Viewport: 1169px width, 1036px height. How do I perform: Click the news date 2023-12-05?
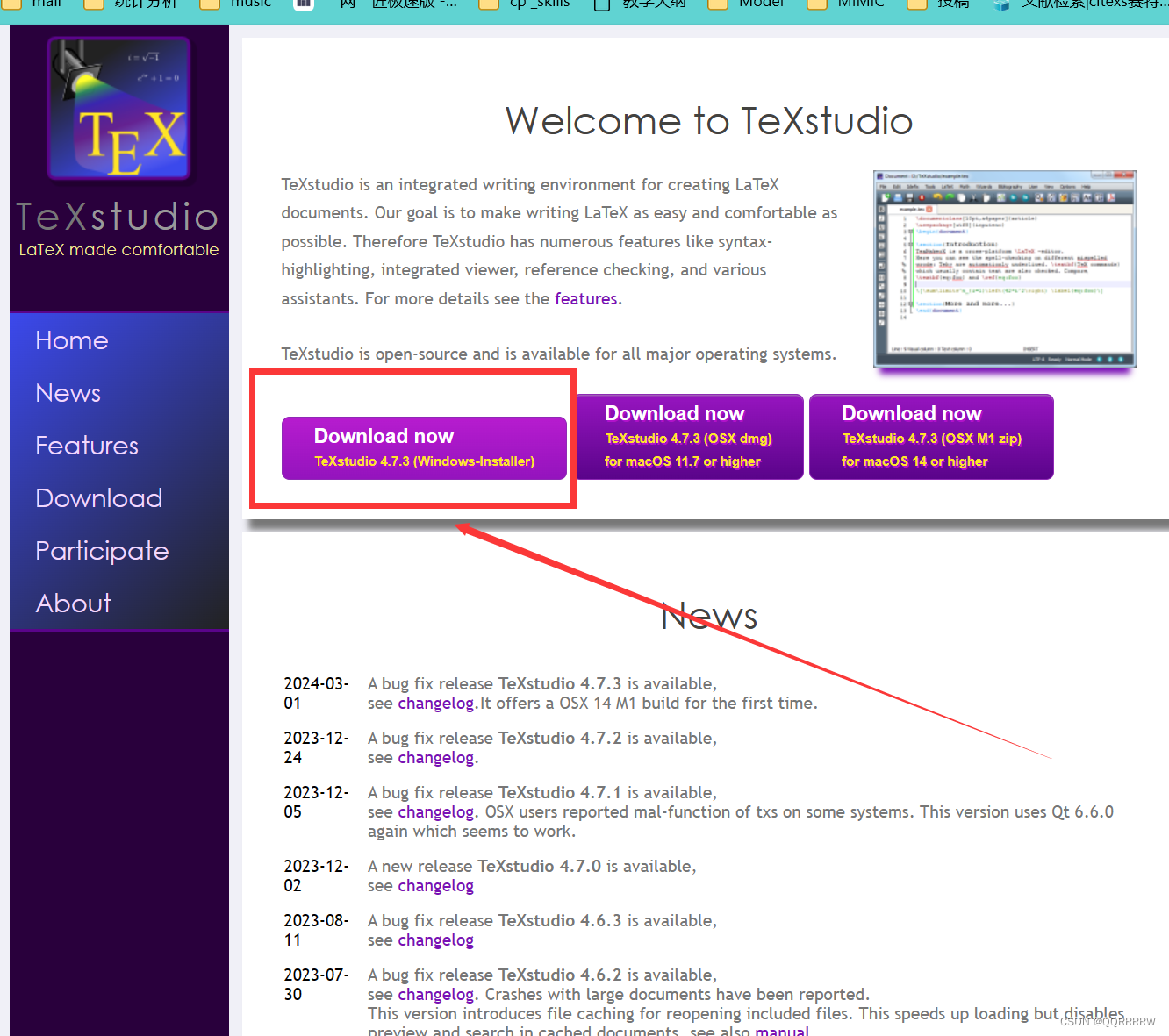(x=316, y=802)
